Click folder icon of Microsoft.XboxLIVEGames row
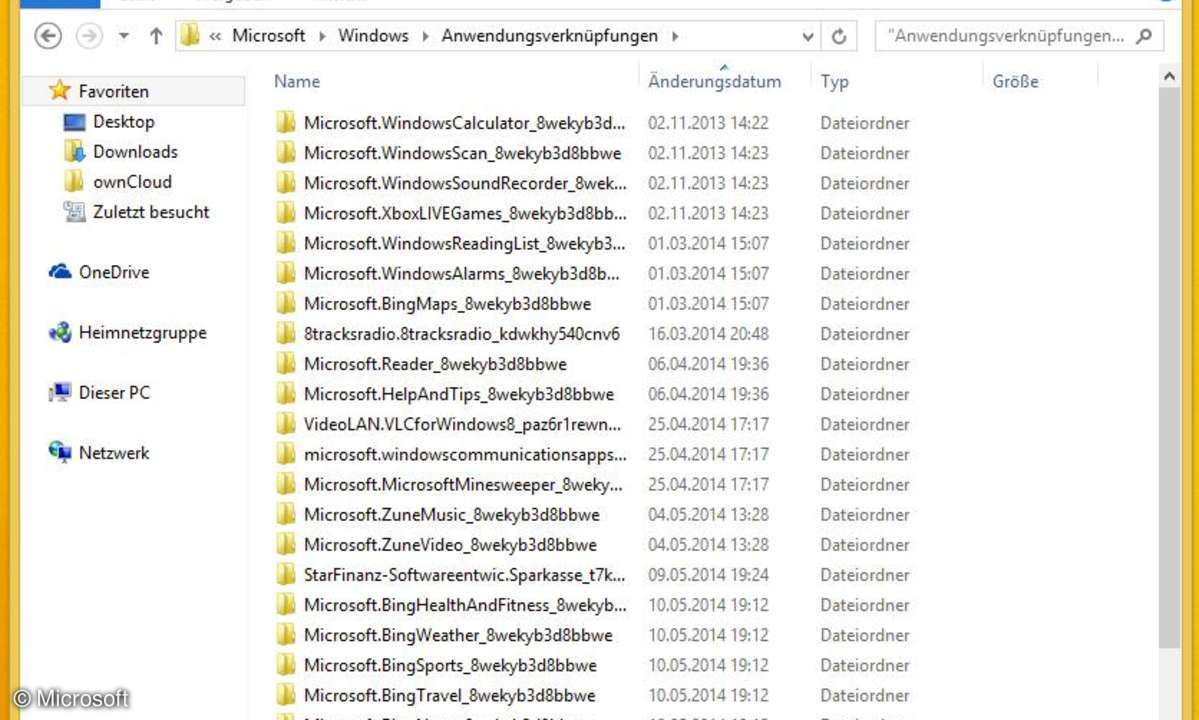 coord(285,212)
